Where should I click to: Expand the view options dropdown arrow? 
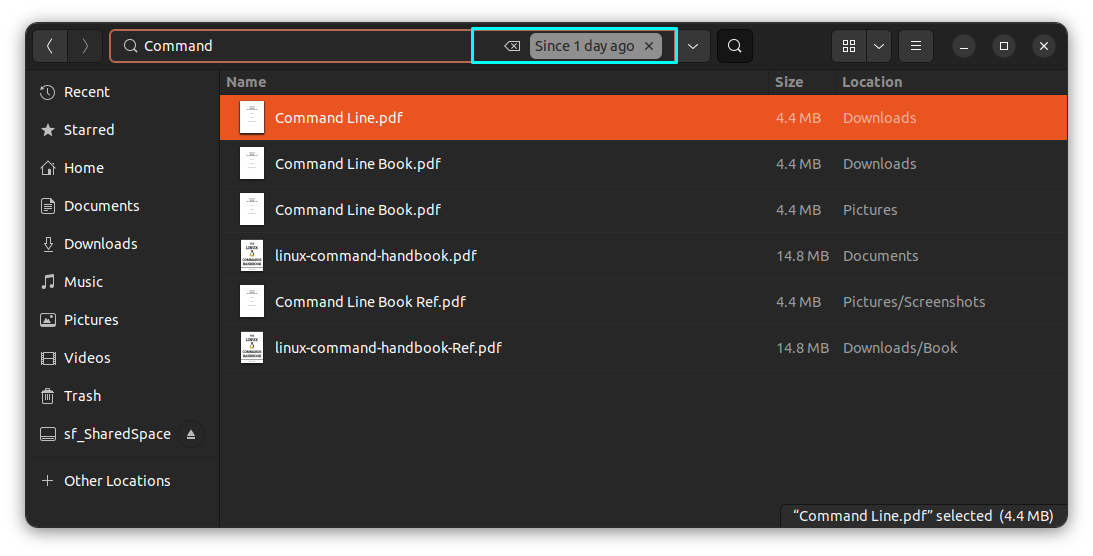[x=879, y=46]
